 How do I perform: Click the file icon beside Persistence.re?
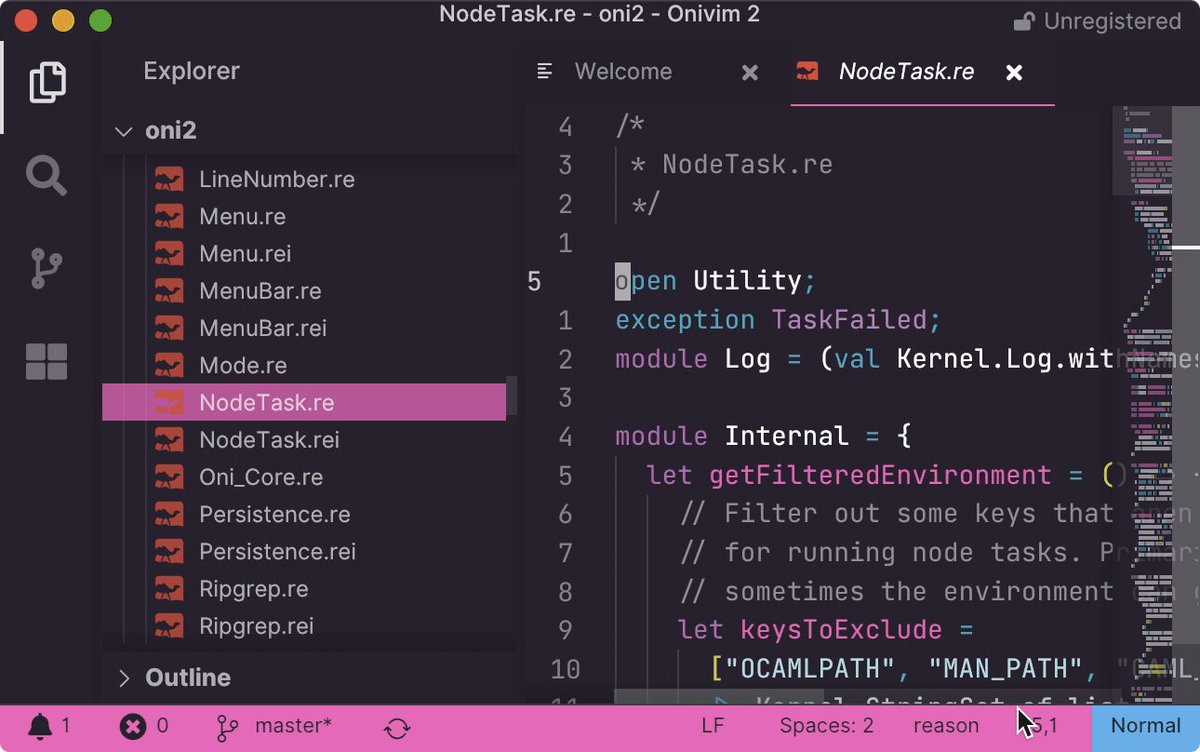tap(169, 514)
